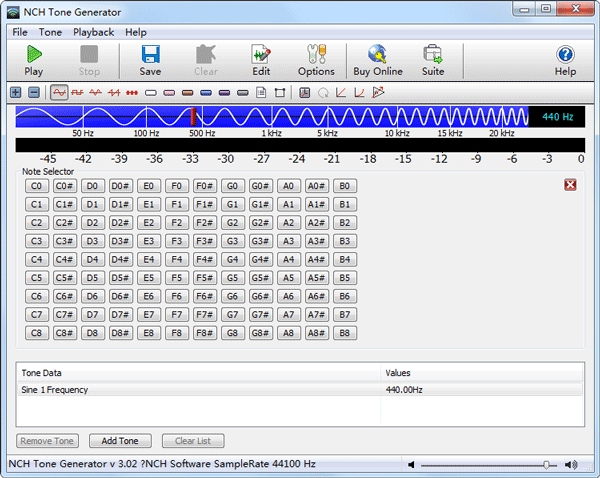The image size is (600, 478).
Task: Click the plus add tone icon
Action: tap(16, 92)
